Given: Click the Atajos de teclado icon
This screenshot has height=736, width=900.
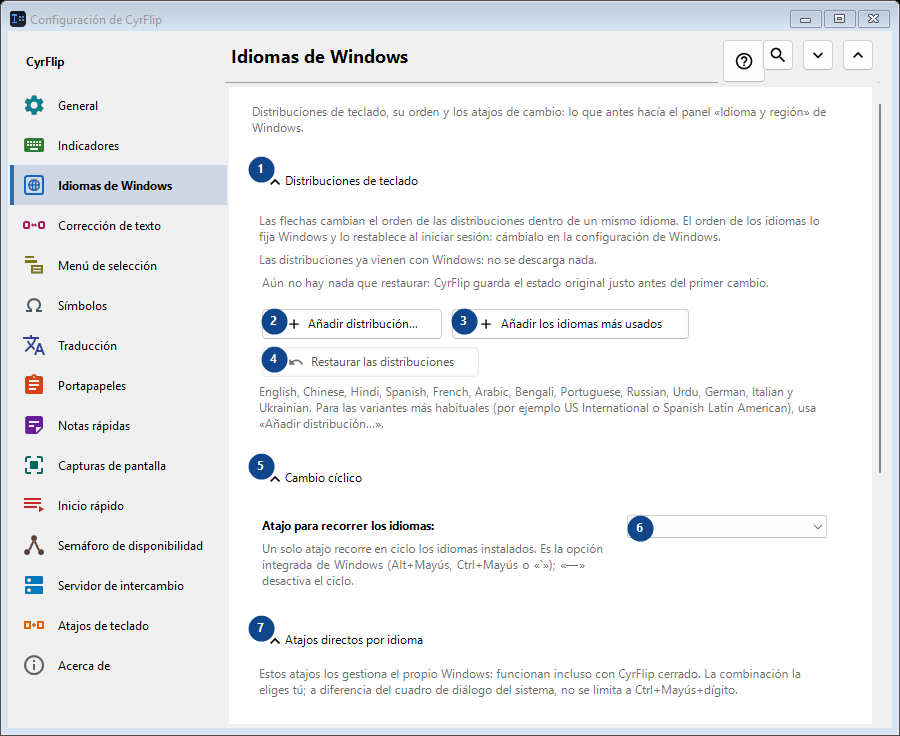Looking at the screenshot, I should (x=34, y=625).
